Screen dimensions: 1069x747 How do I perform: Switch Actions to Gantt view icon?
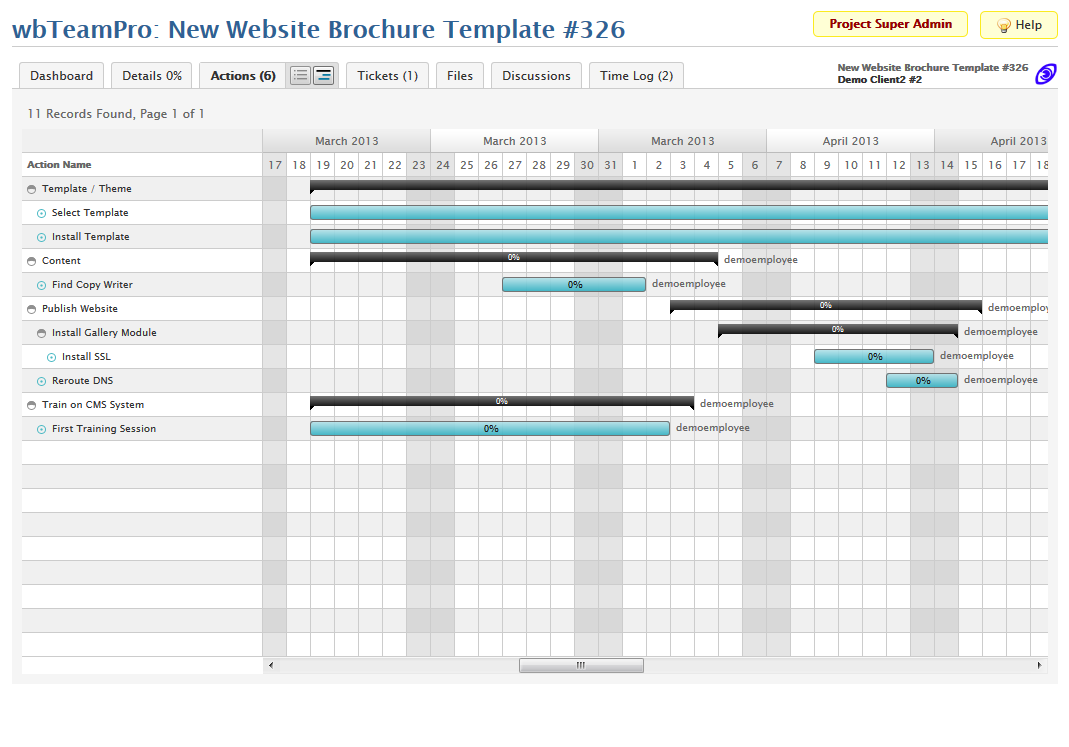tap(323, 76)
